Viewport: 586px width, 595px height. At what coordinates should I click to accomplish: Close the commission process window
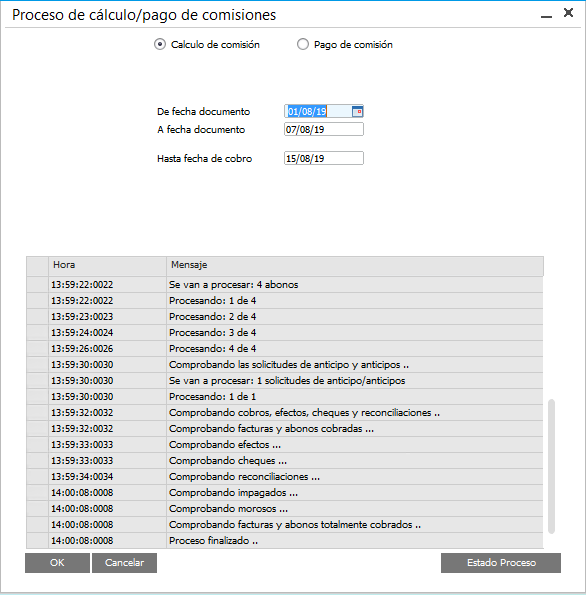568,13
